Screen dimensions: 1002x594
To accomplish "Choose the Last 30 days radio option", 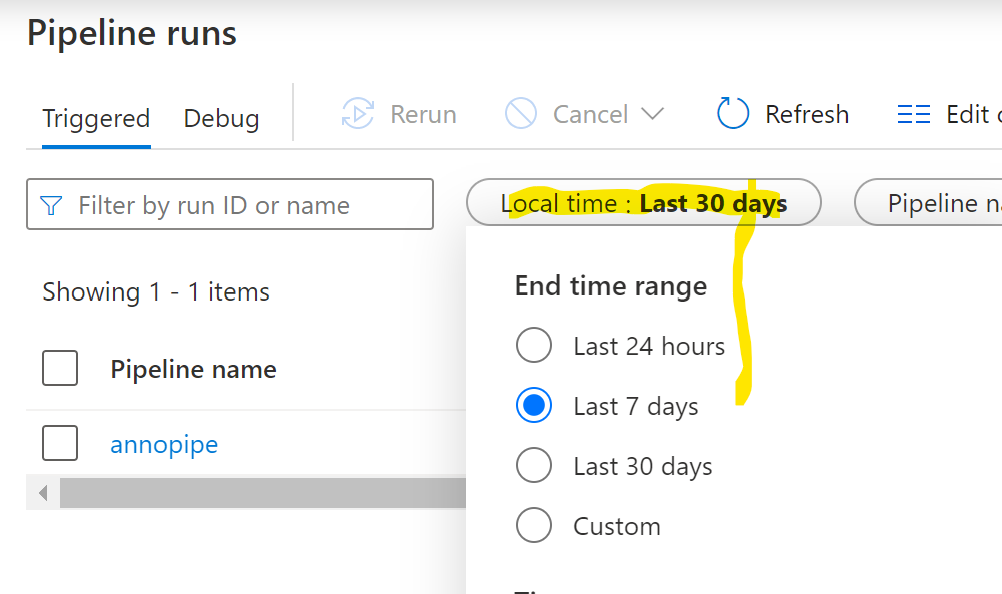I will [x=534, y=466].
